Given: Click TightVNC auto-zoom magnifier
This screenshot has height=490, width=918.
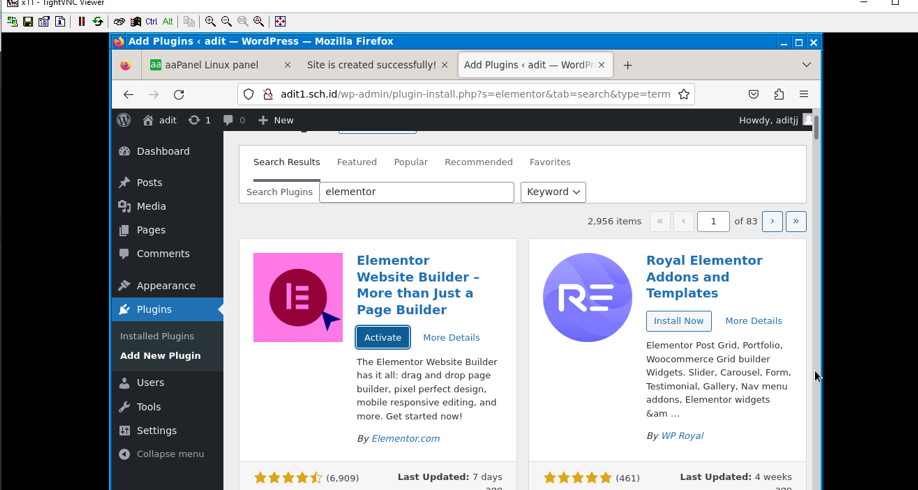Looking at the screenshot, I should point(258,22).
